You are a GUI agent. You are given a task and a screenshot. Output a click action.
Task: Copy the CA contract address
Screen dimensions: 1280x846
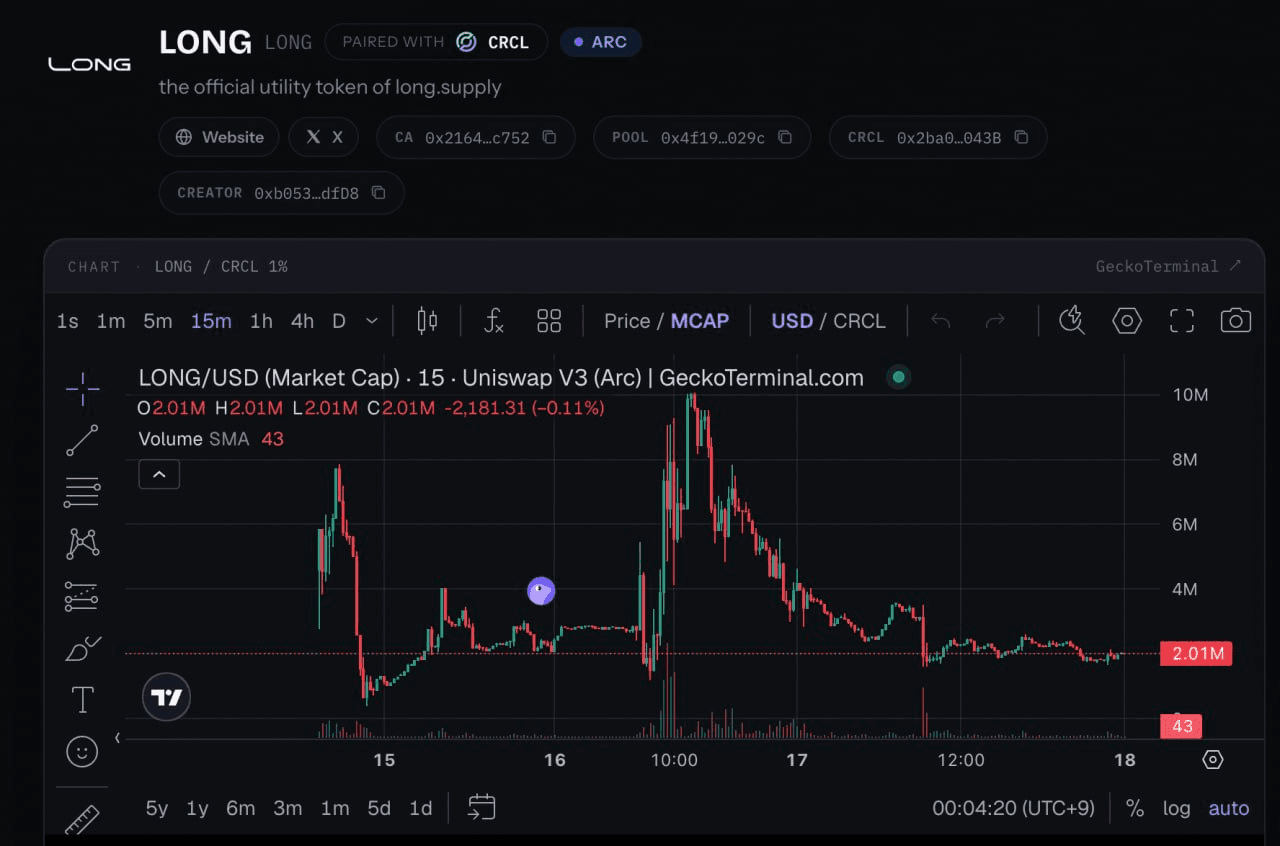tap(549, 137)
